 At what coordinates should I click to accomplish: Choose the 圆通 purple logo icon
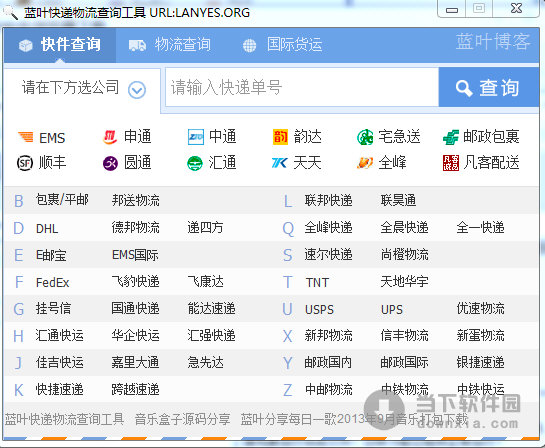(x=111, y=163)
